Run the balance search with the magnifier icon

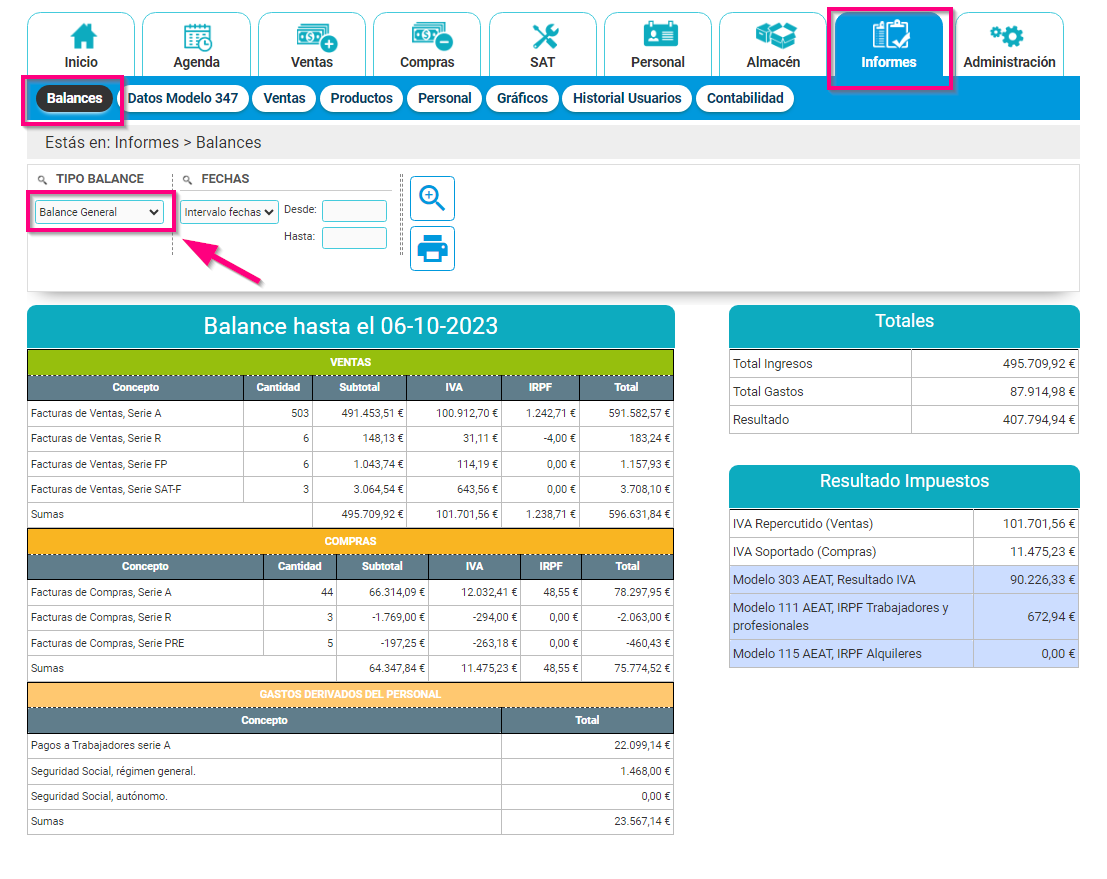pos(432,198)
